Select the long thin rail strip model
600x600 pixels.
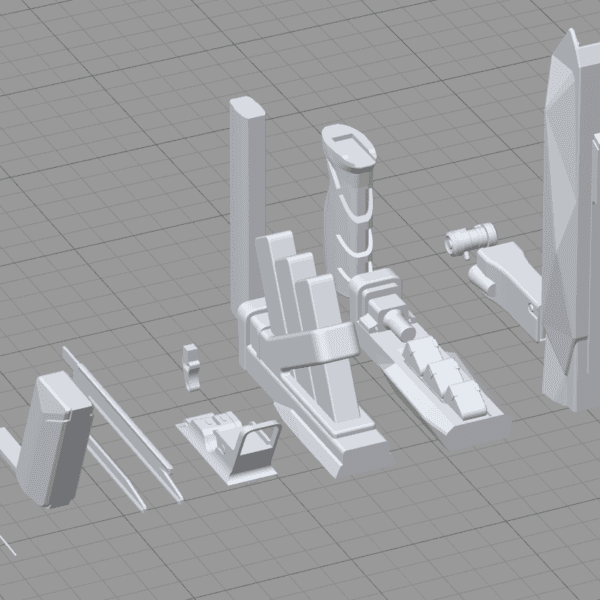pyautogui.click(x=122, y=425)
